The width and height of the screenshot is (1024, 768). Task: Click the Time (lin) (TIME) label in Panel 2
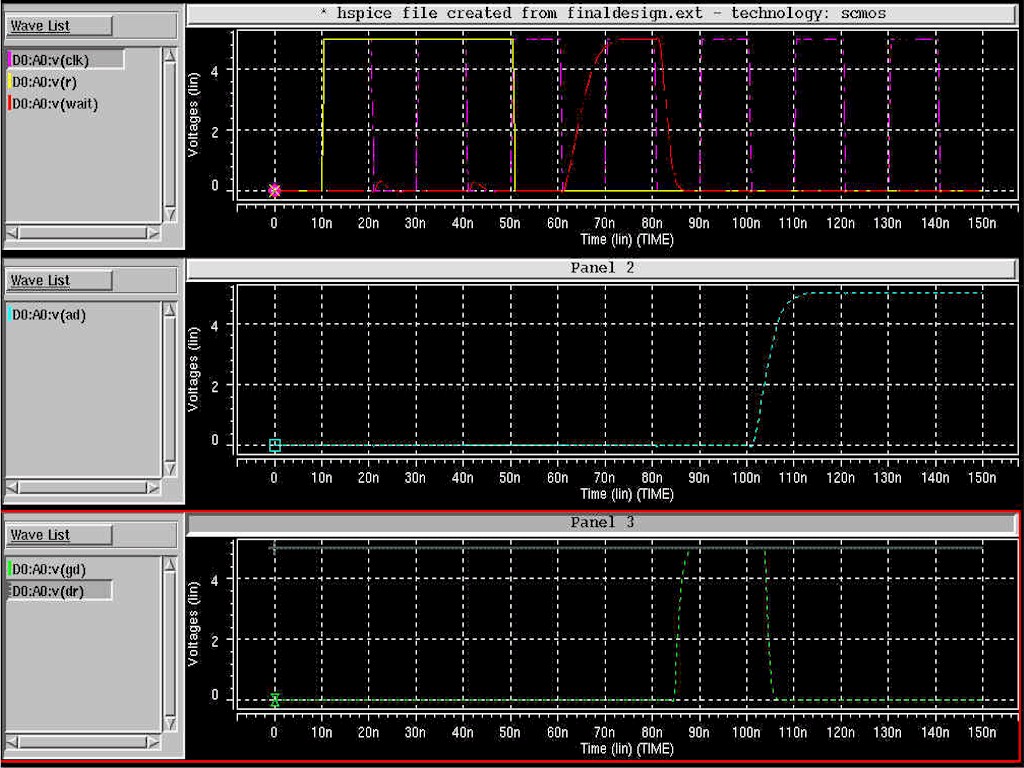click(627, 494)
